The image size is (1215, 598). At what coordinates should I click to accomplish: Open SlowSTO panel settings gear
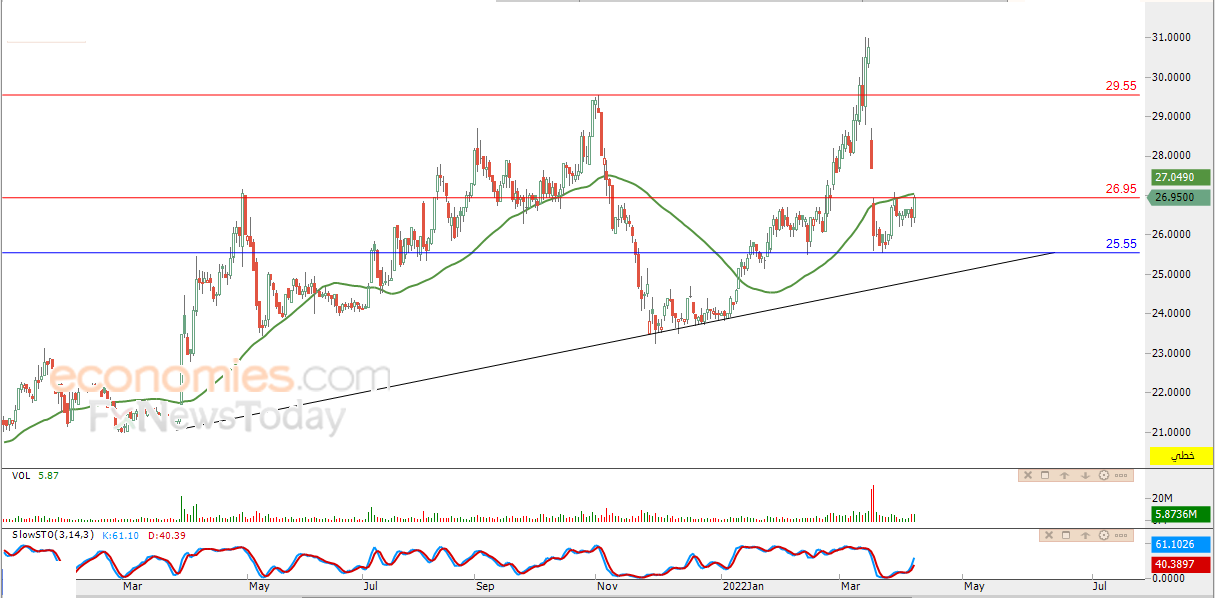point(1104,535)
